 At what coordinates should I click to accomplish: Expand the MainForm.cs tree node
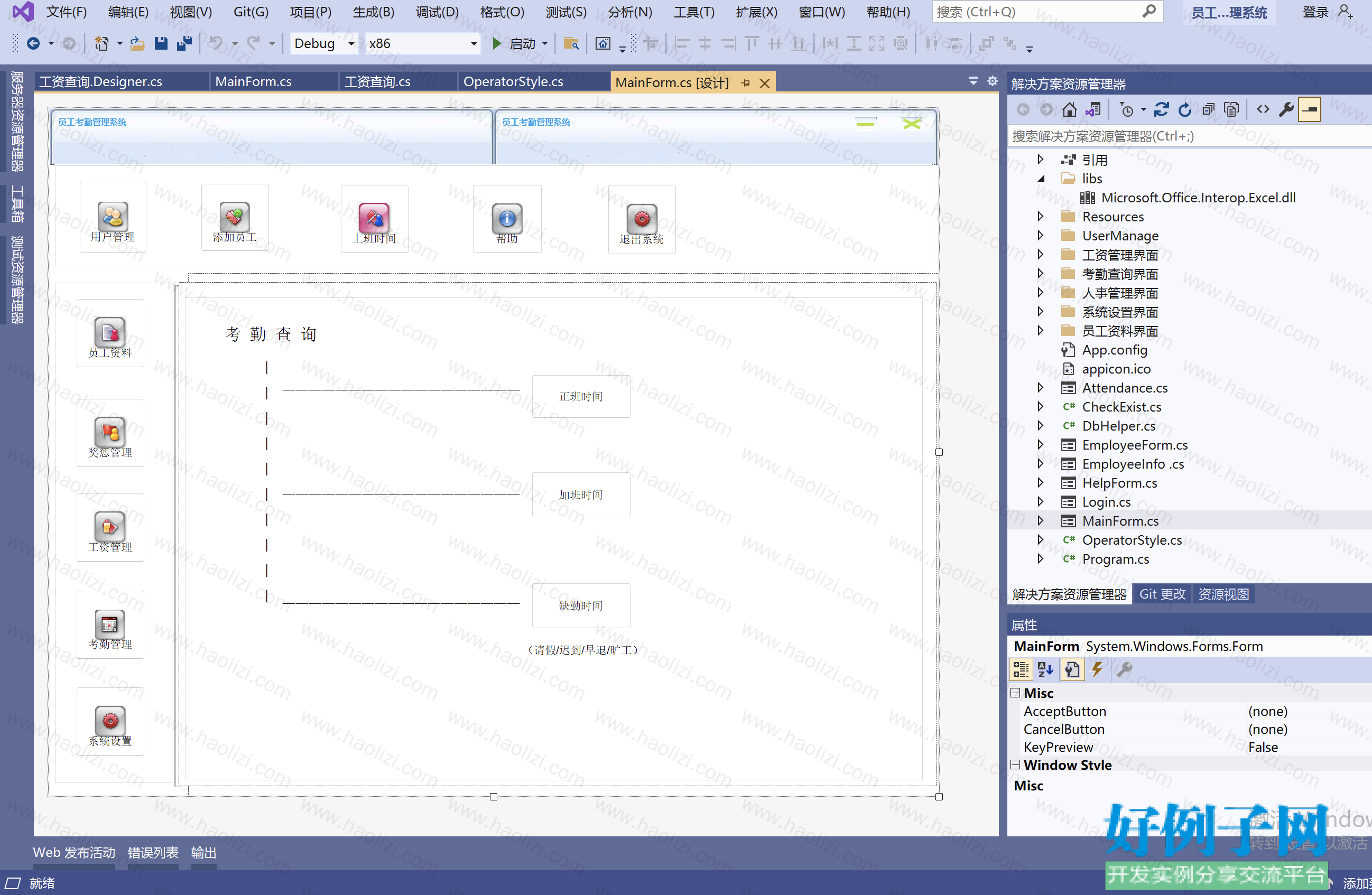point(1041,521)
